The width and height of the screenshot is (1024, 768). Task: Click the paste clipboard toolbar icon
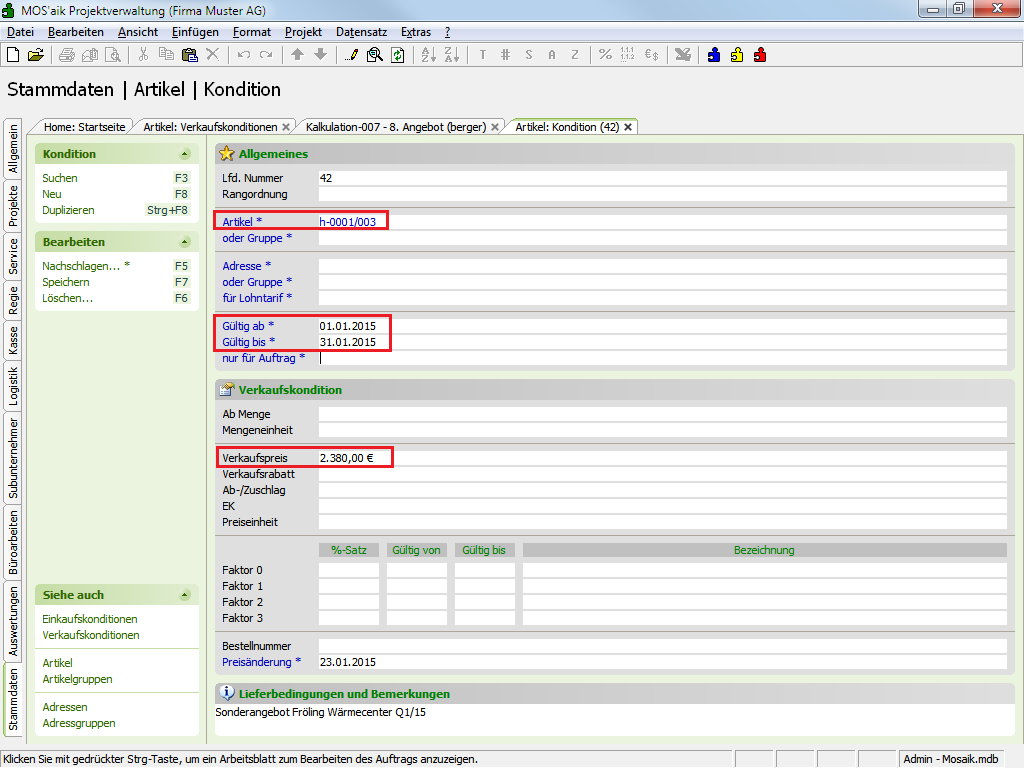pos(189,55)
